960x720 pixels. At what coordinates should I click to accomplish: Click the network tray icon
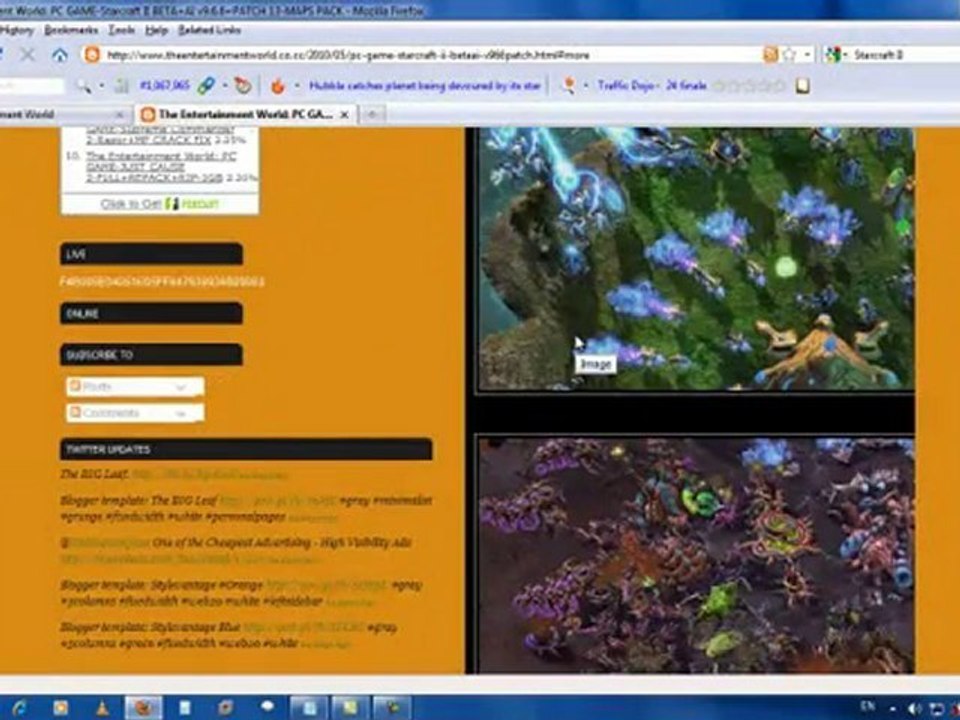point(936,708)
